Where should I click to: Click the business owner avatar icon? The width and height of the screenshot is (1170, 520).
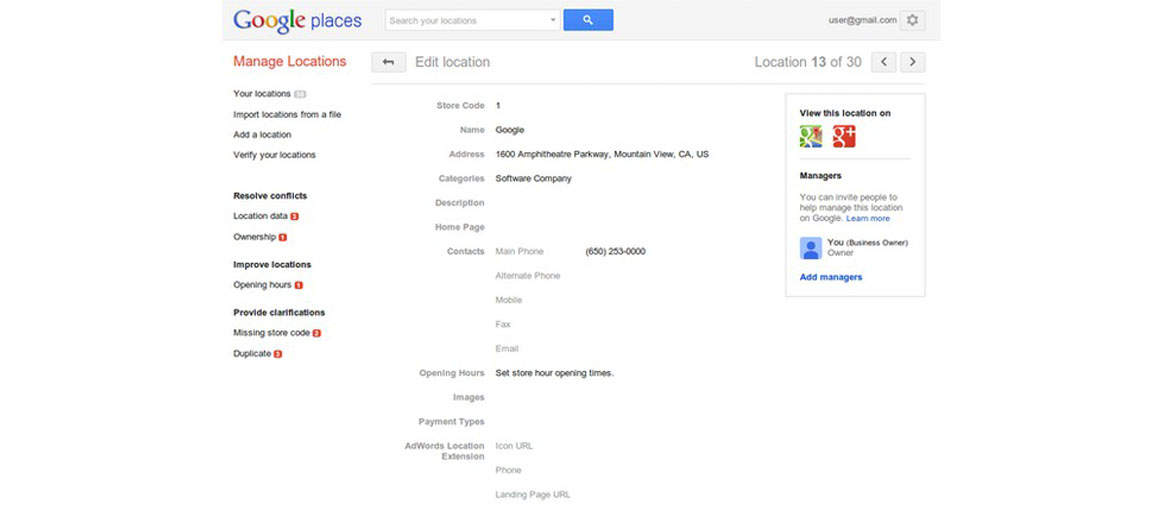point(810,248)
